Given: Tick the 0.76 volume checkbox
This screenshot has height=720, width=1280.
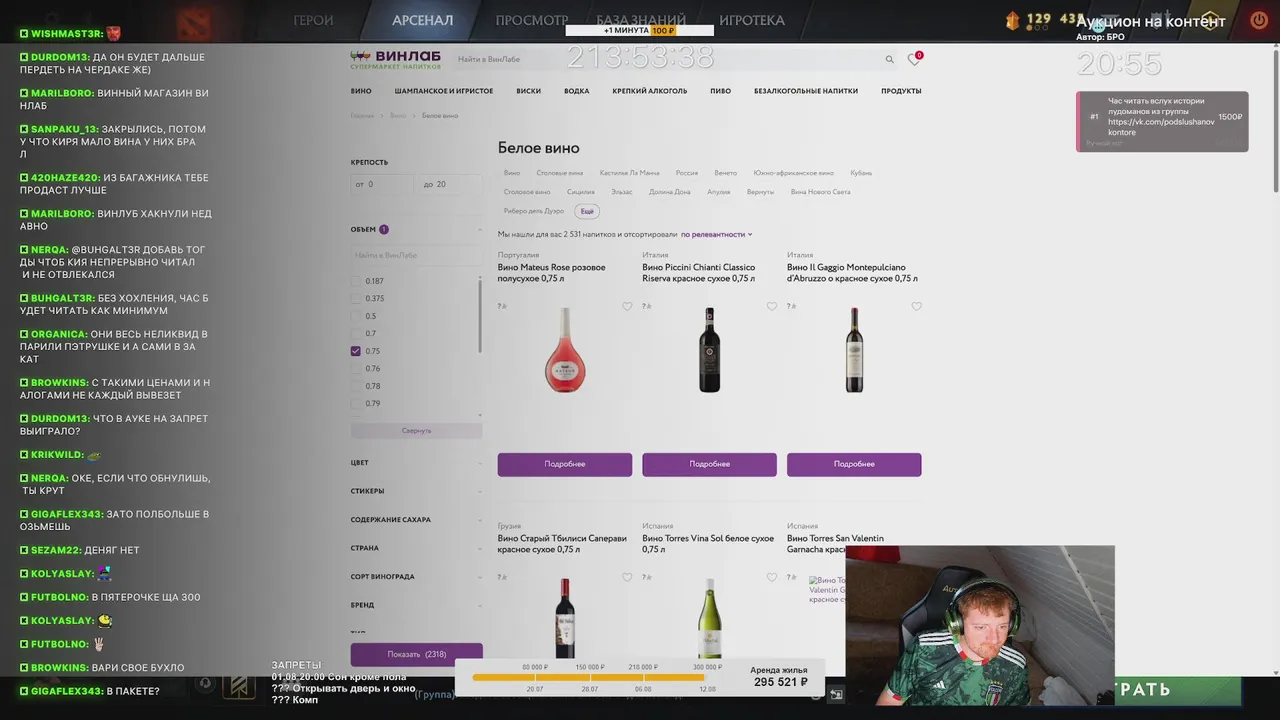Looking at the screenshot, I should (x=355, y=369).
